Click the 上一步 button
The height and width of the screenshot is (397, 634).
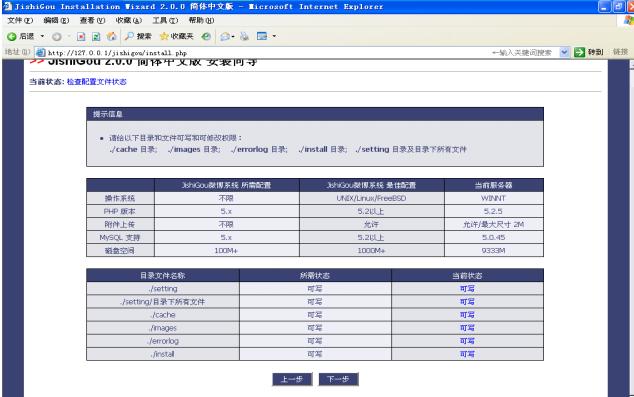coord(292,379)
